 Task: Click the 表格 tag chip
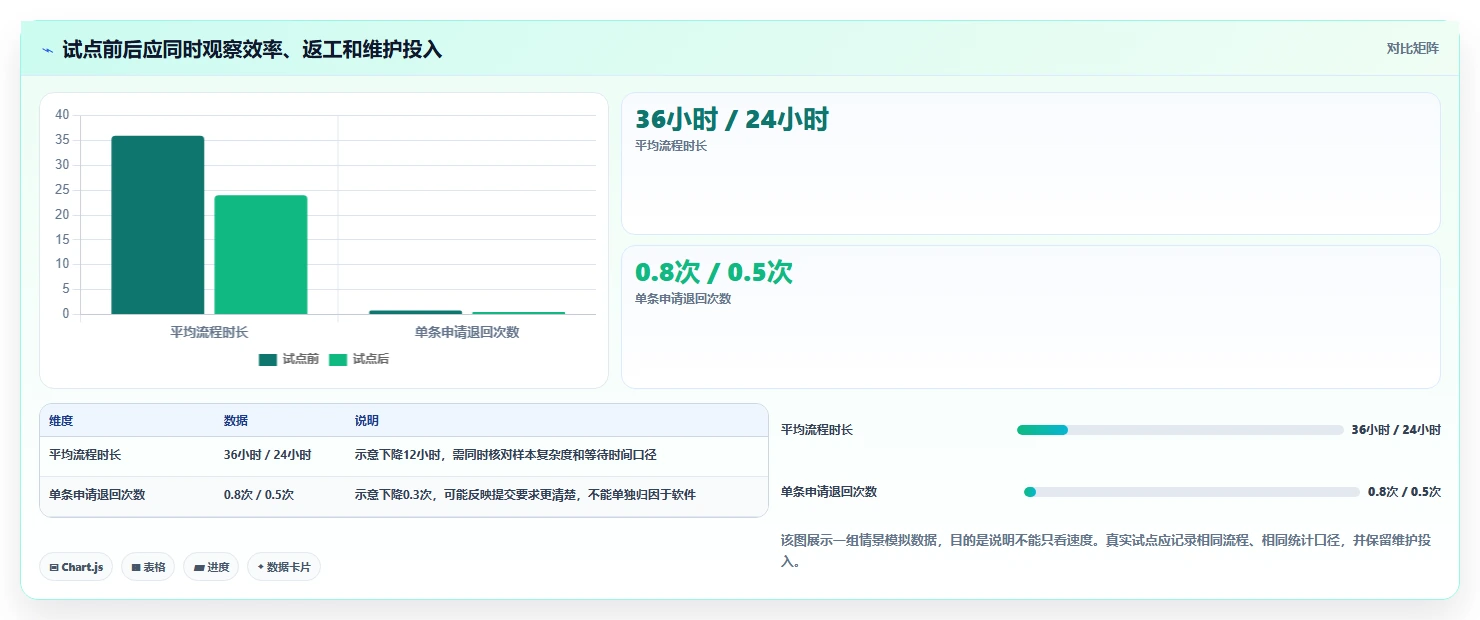pos(148,567)
